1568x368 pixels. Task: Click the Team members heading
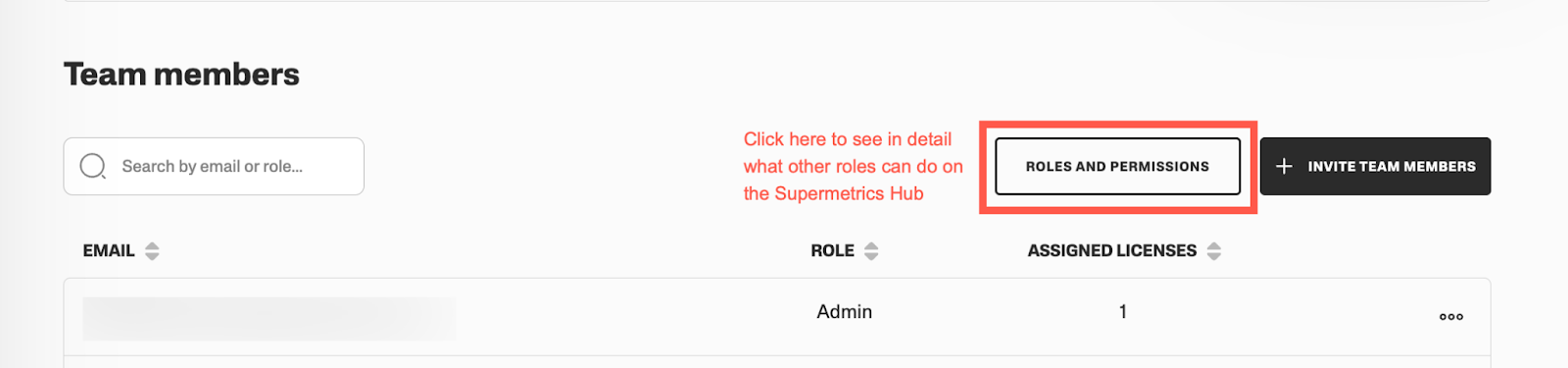(x=181, y=75)
